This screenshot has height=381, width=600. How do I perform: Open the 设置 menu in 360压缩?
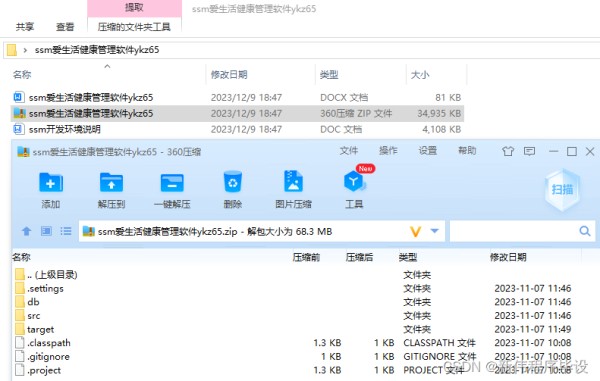[428, 151]
